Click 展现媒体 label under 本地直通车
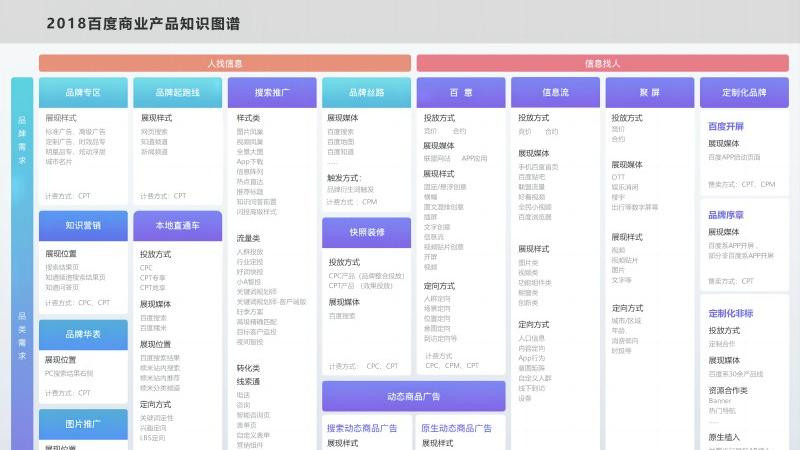The image size is (800, 450). point(156,304)
